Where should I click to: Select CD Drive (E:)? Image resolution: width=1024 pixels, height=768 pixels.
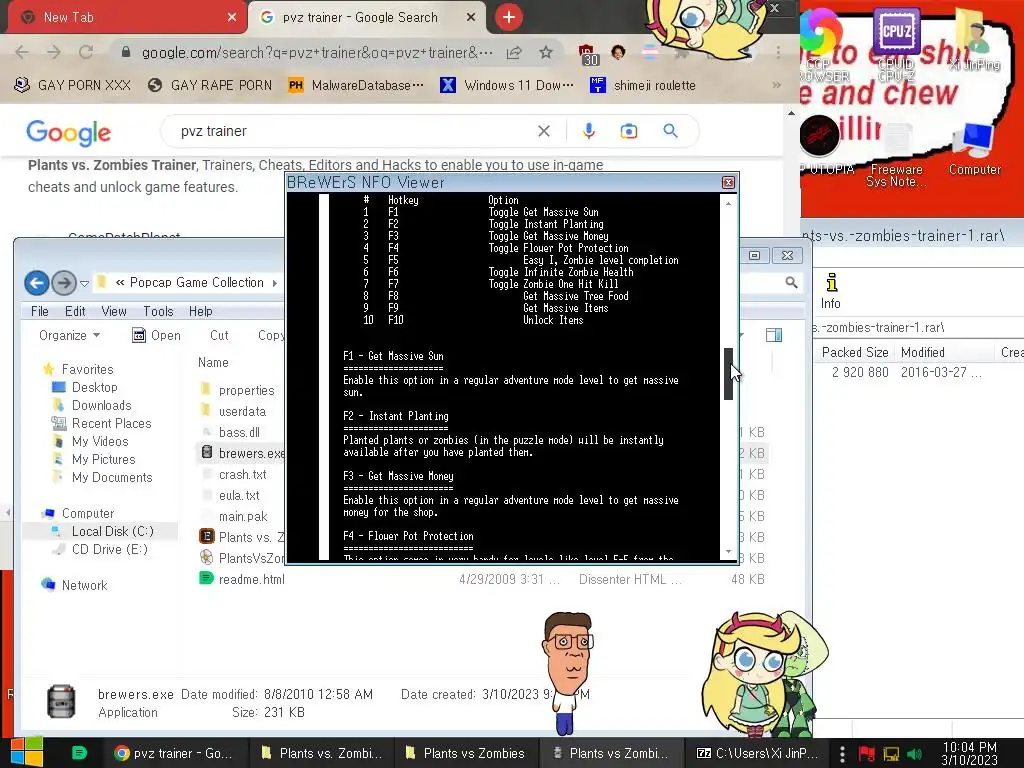coord(109,549)
